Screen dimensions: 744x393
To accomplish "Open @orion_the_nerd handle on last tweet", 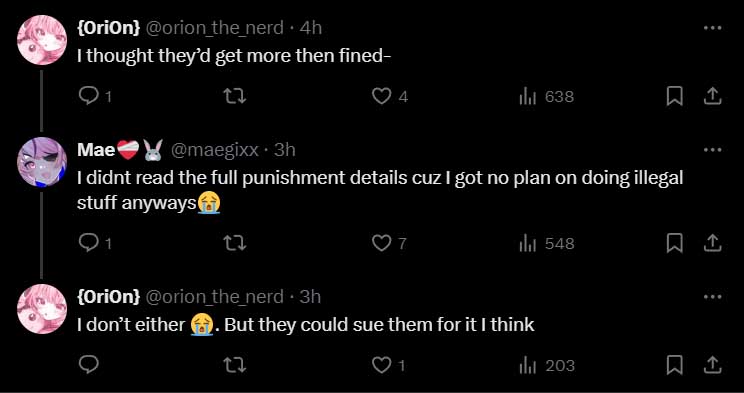I will pos(214,297).
